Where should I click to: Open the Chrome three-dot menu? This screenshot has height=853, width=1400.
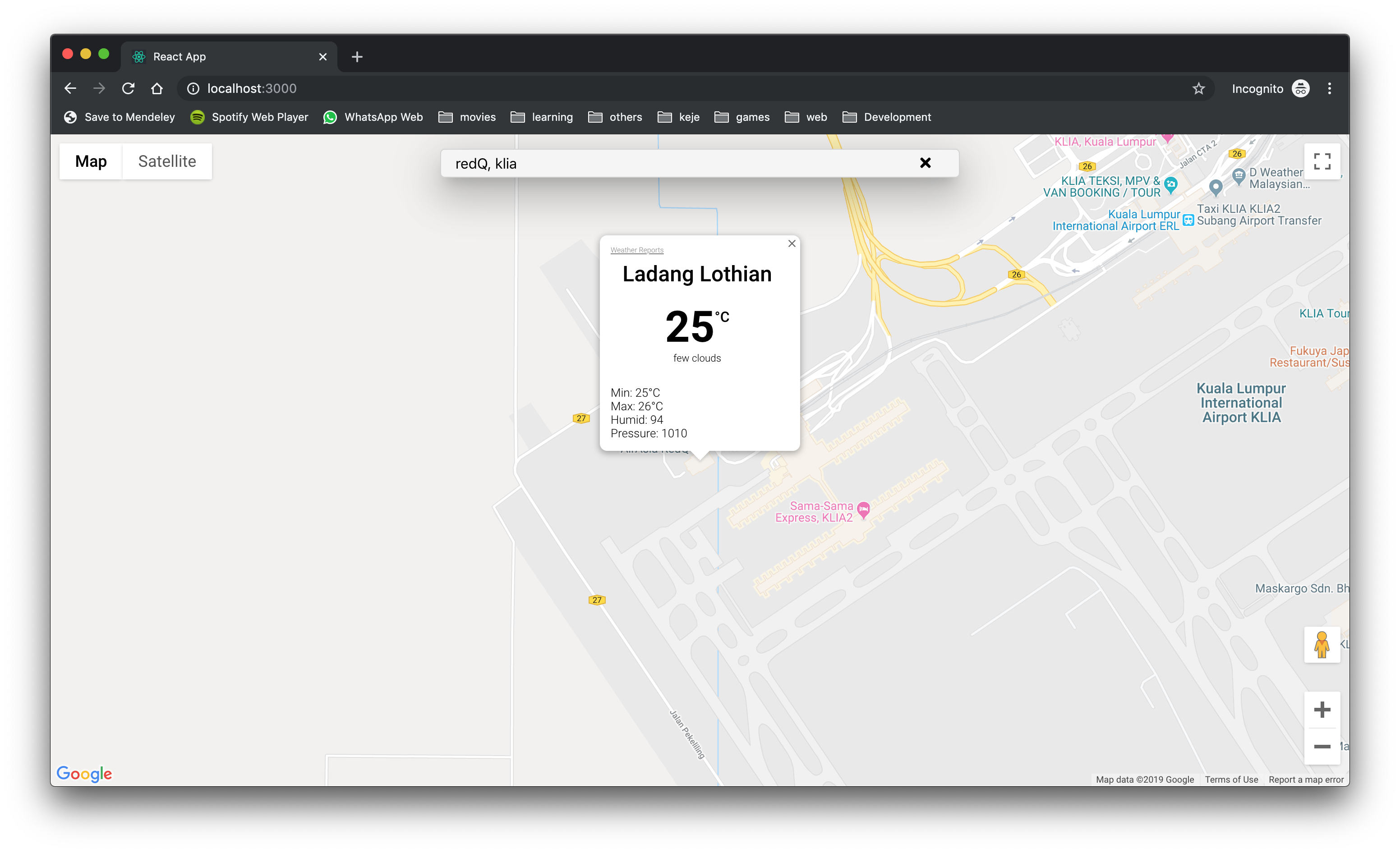point(1330,89)
